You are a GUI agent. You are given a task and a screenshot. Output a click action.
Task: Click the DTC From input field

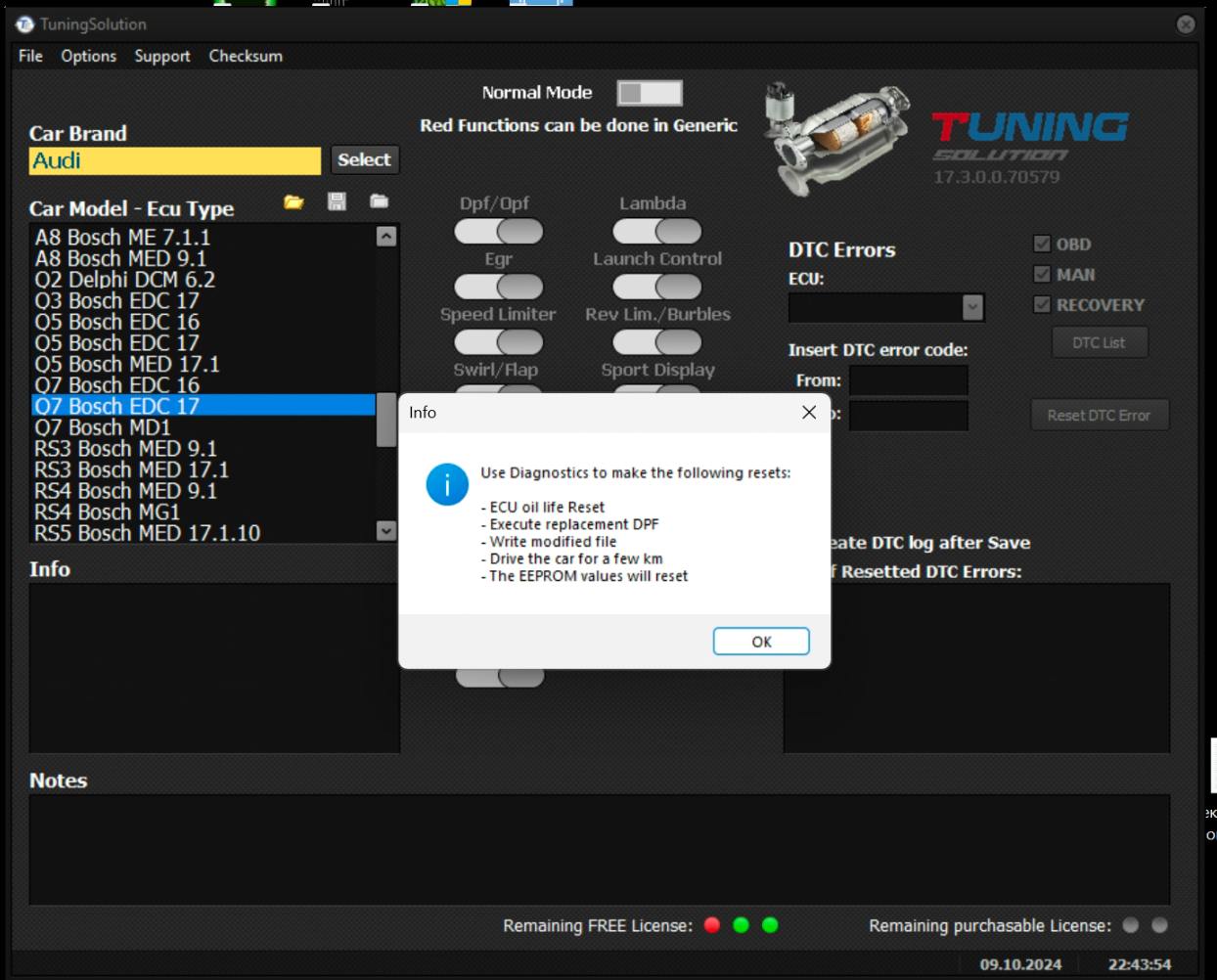point(909,379)
